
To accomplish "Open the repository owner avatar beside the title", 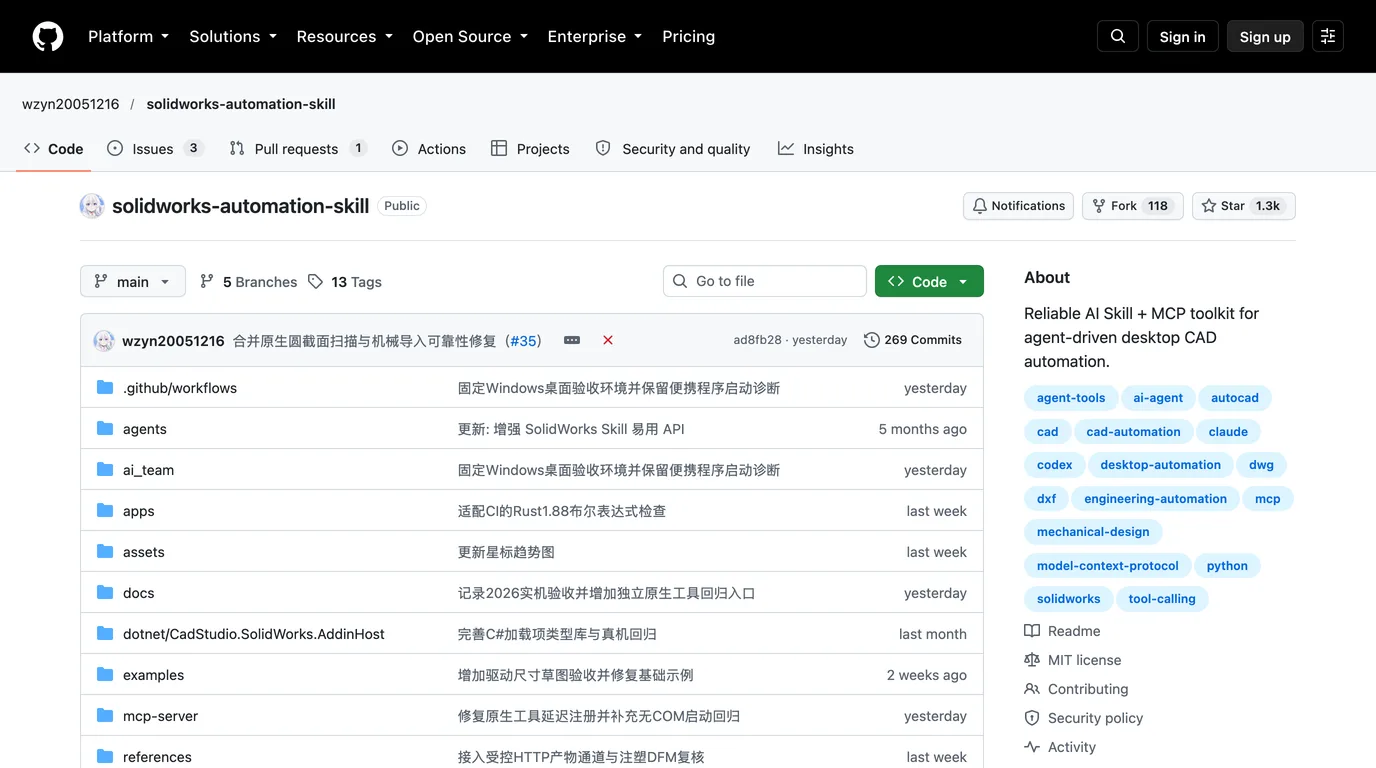I will pyautogui.click(x=92, y=206).
